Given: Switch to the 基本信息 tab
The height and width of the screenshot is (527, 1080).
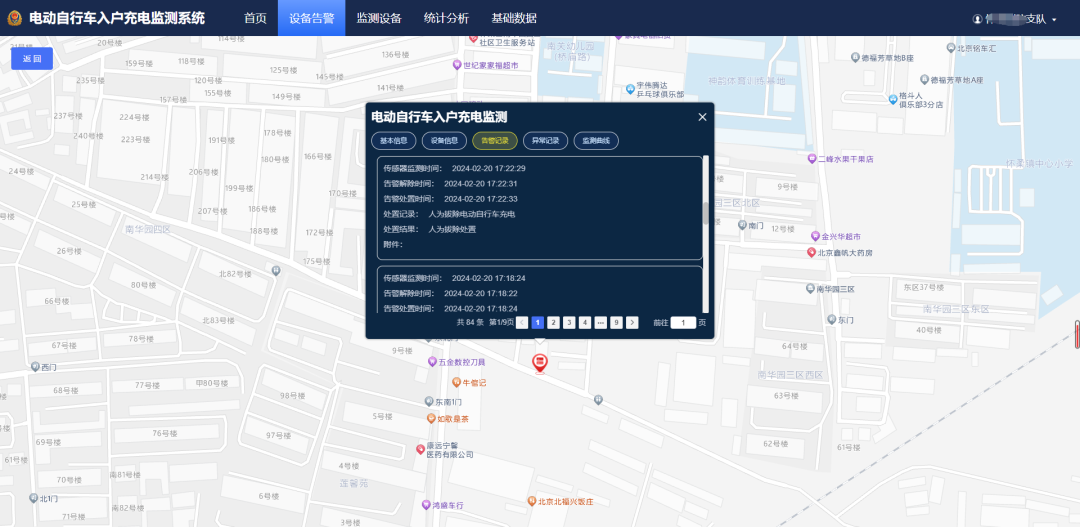Looking at the screenshot, I should [x=393, y=141].
